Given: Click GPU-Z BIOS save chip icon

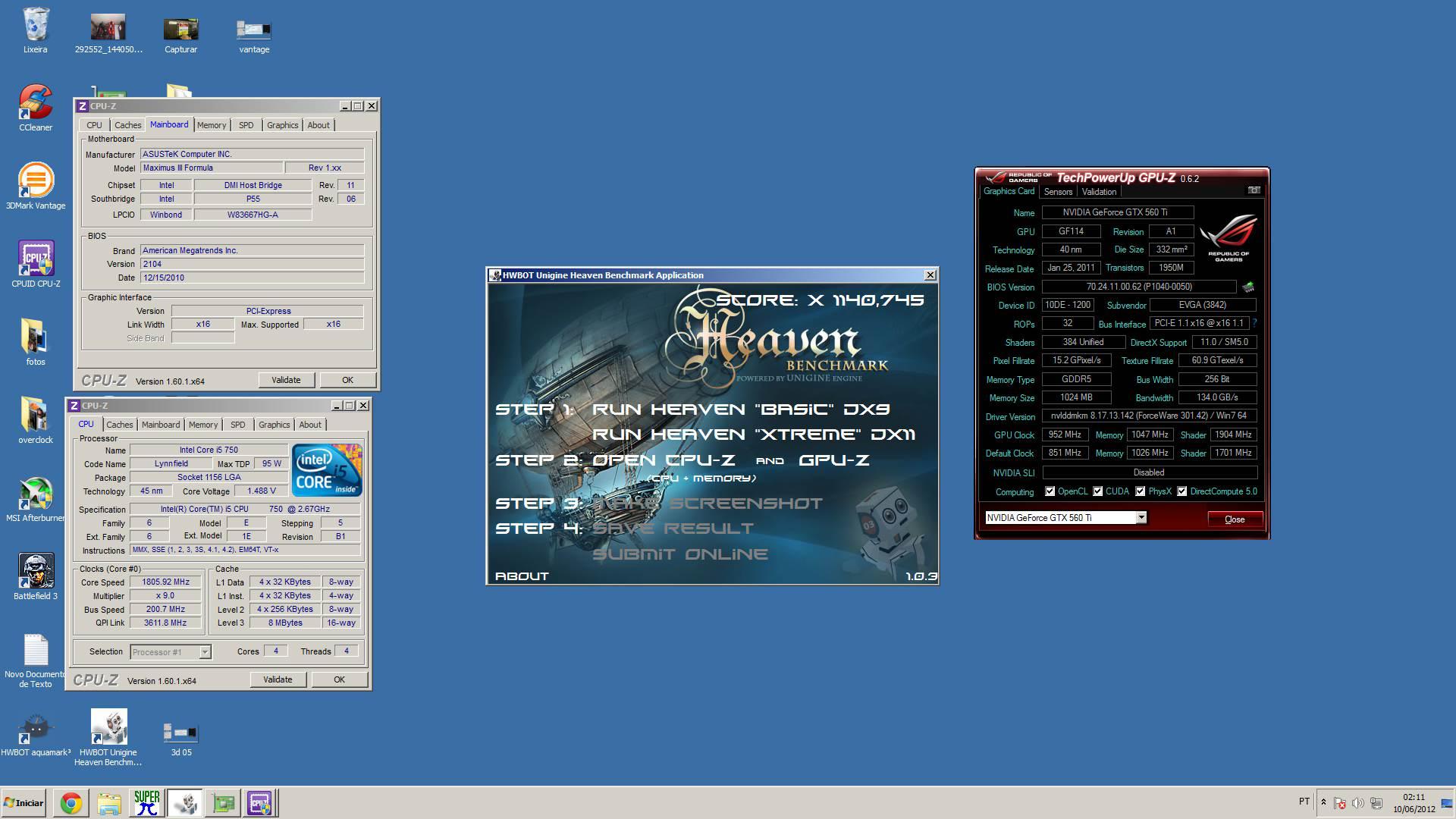Looking at the screenshot, I should (1248, 287).
